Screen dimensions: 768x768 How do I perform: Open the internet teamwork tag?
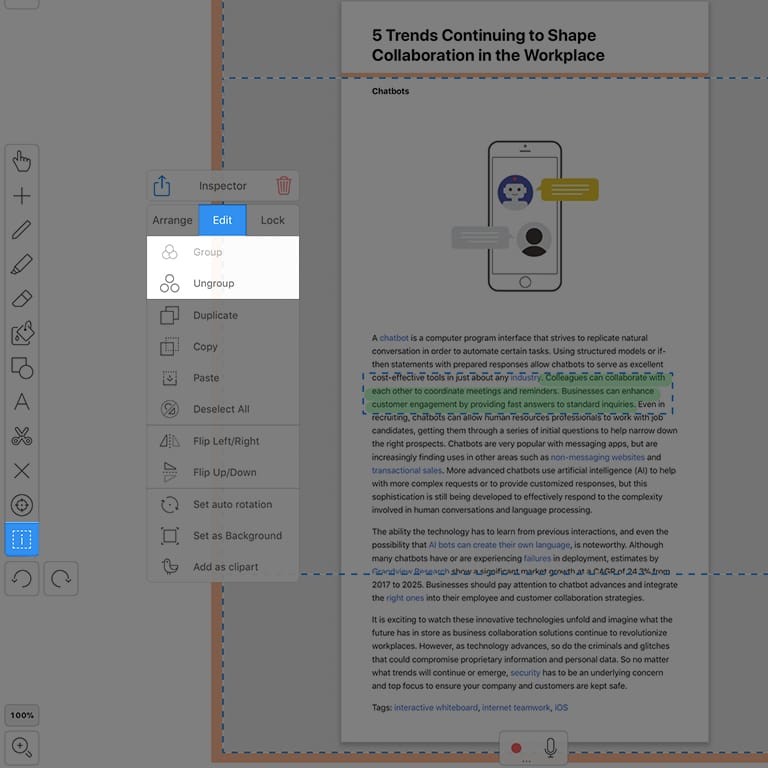[x=516, y=707]
